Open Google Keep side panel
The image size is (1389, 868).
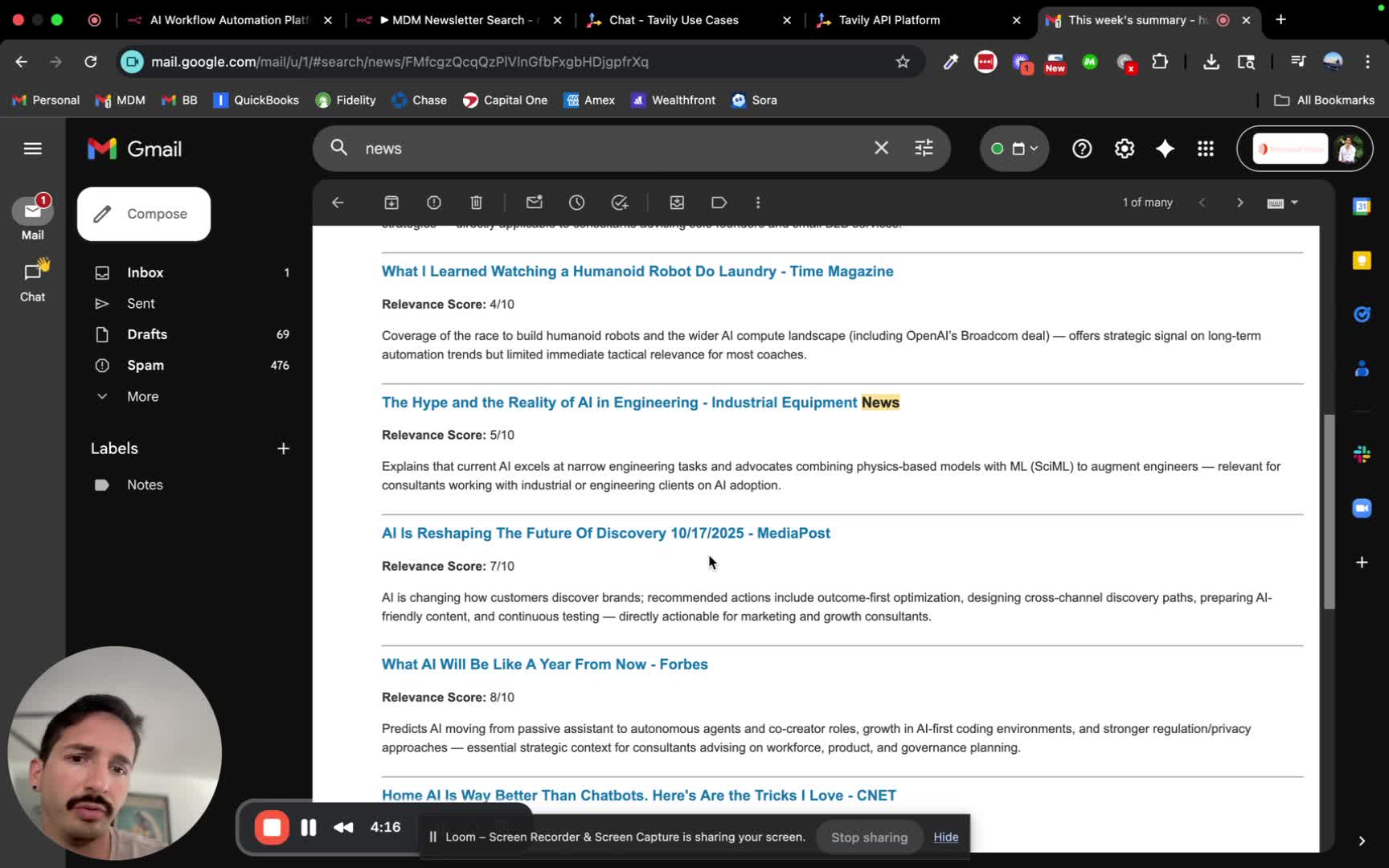click(x=1362, y=260)
